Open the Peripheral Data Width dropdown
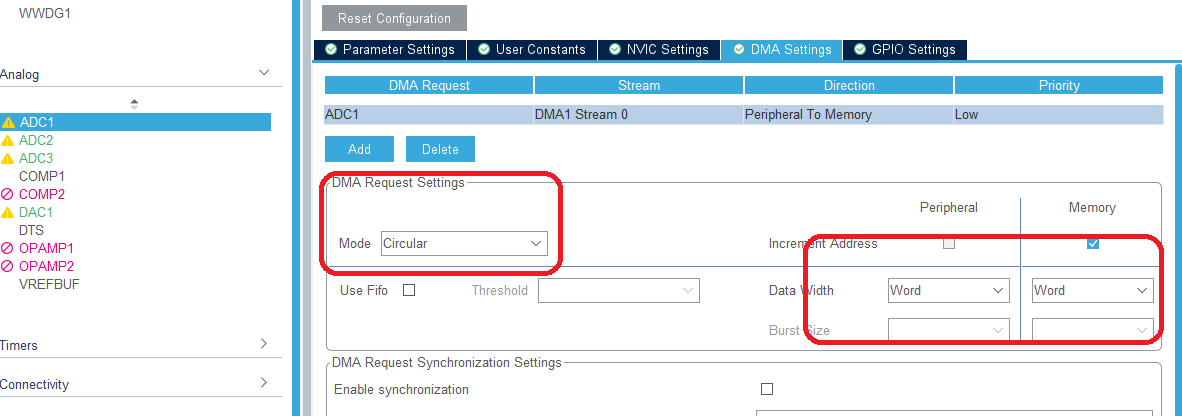The height and width of the screenshot is (416, 1182). 948,290
